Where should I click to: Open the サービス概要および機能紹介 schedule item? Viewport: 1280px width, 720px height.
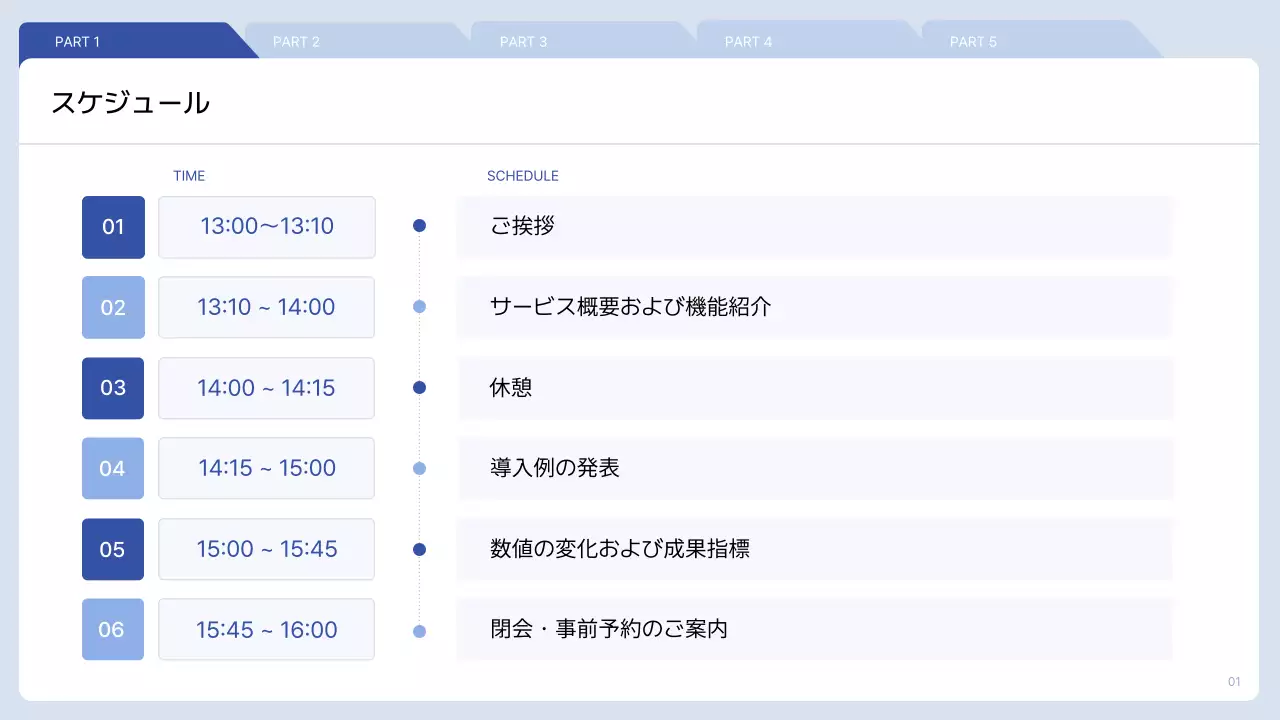(814, 307)
